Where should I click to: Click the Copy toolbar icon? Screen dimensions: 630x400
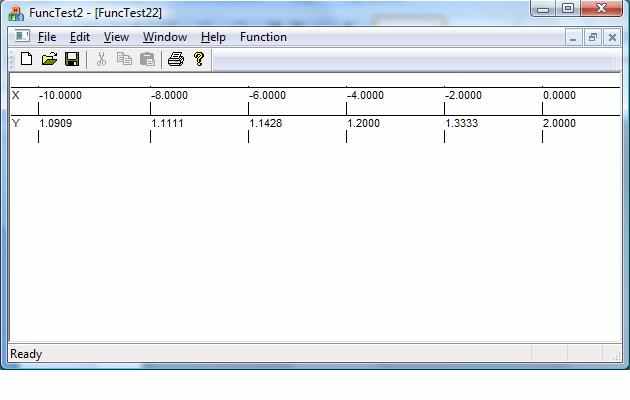point(124,59)
